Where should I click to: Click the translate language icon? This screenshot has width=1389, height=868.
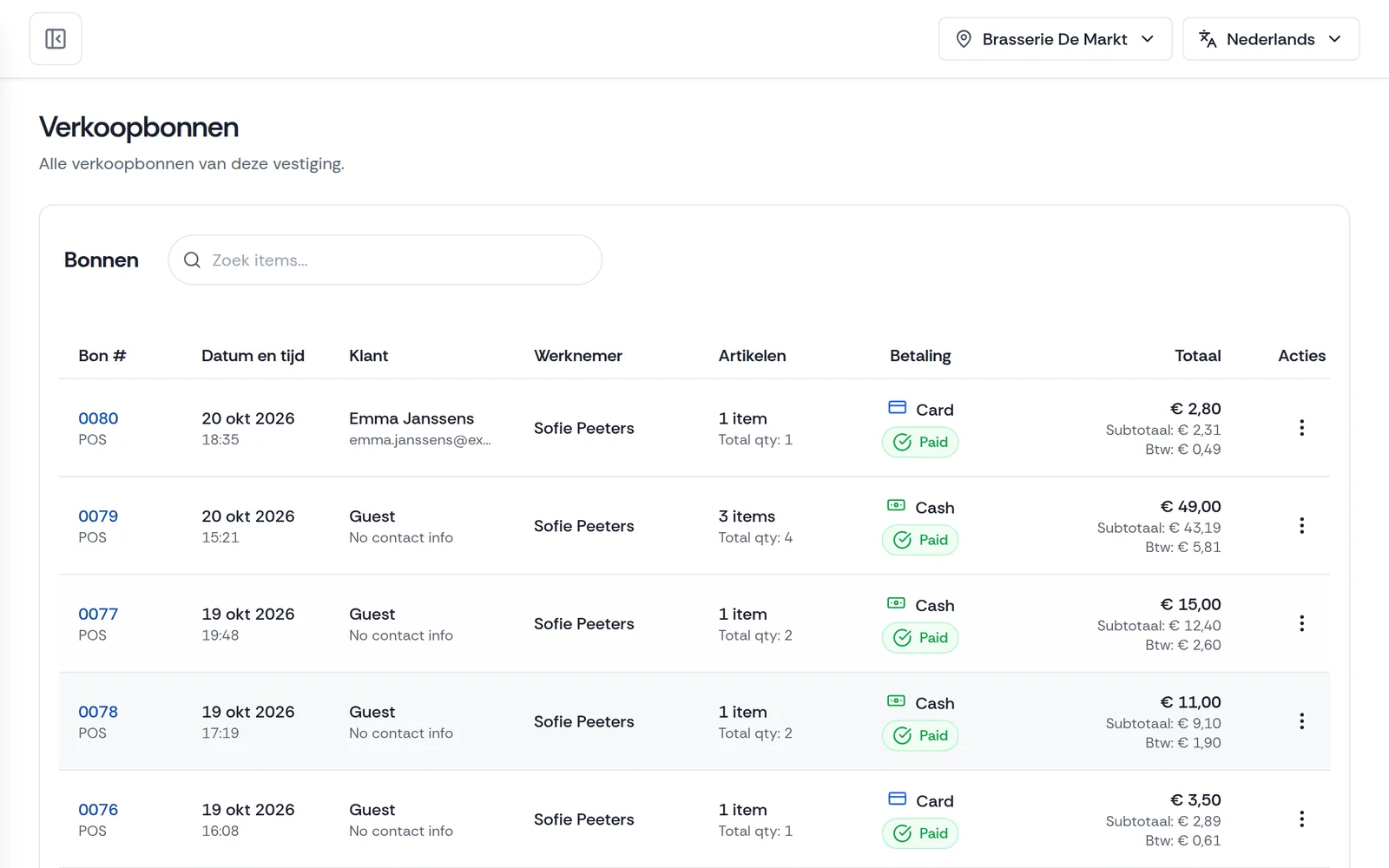(1208, 39)
